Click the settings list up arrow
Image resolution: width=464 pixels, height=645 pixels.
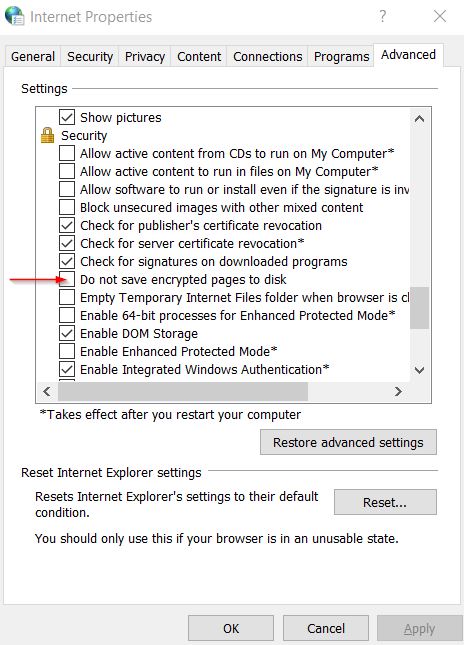click(419, 119)
